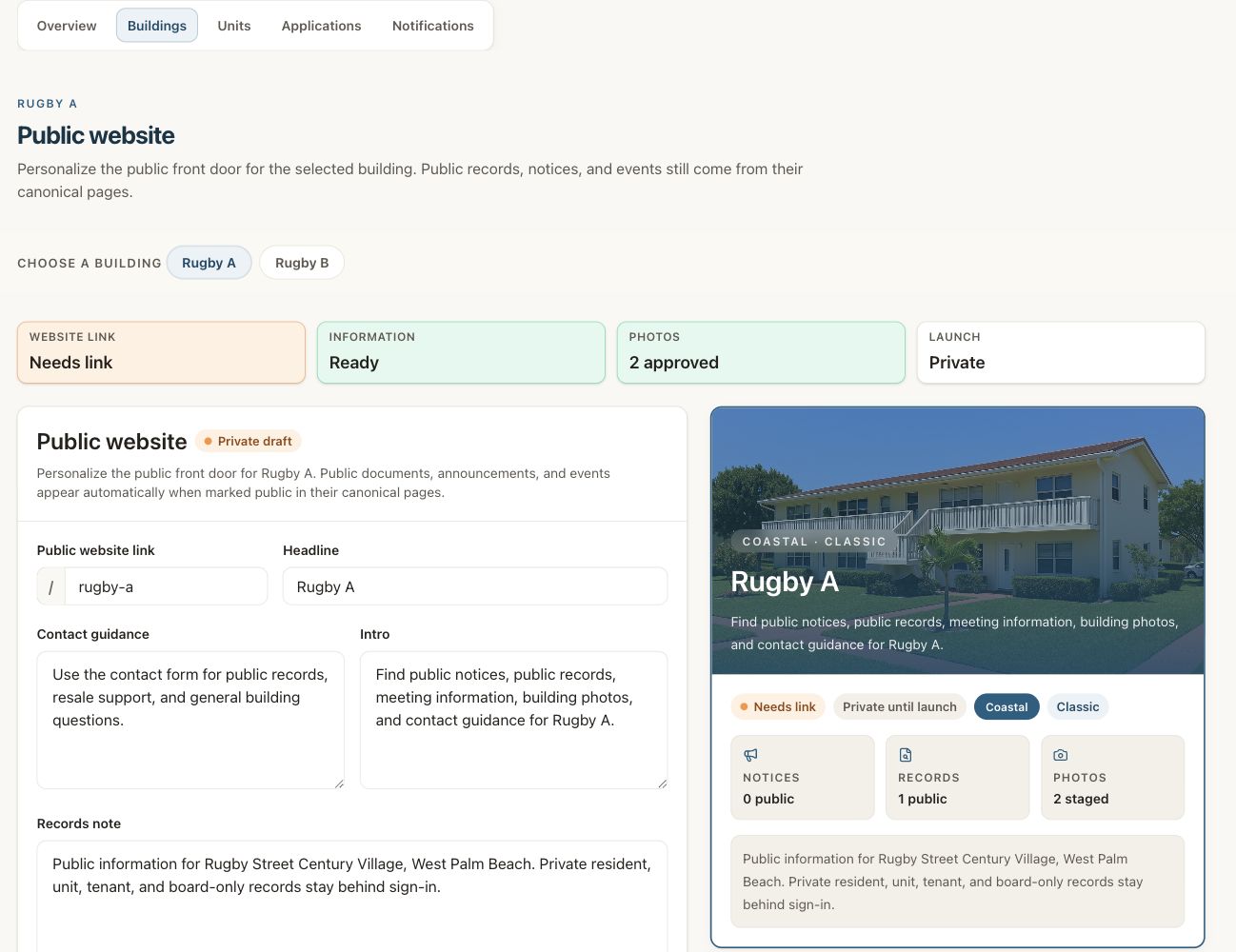Click the Private draft badge
1236x952 pixels.
coord(249,441)
